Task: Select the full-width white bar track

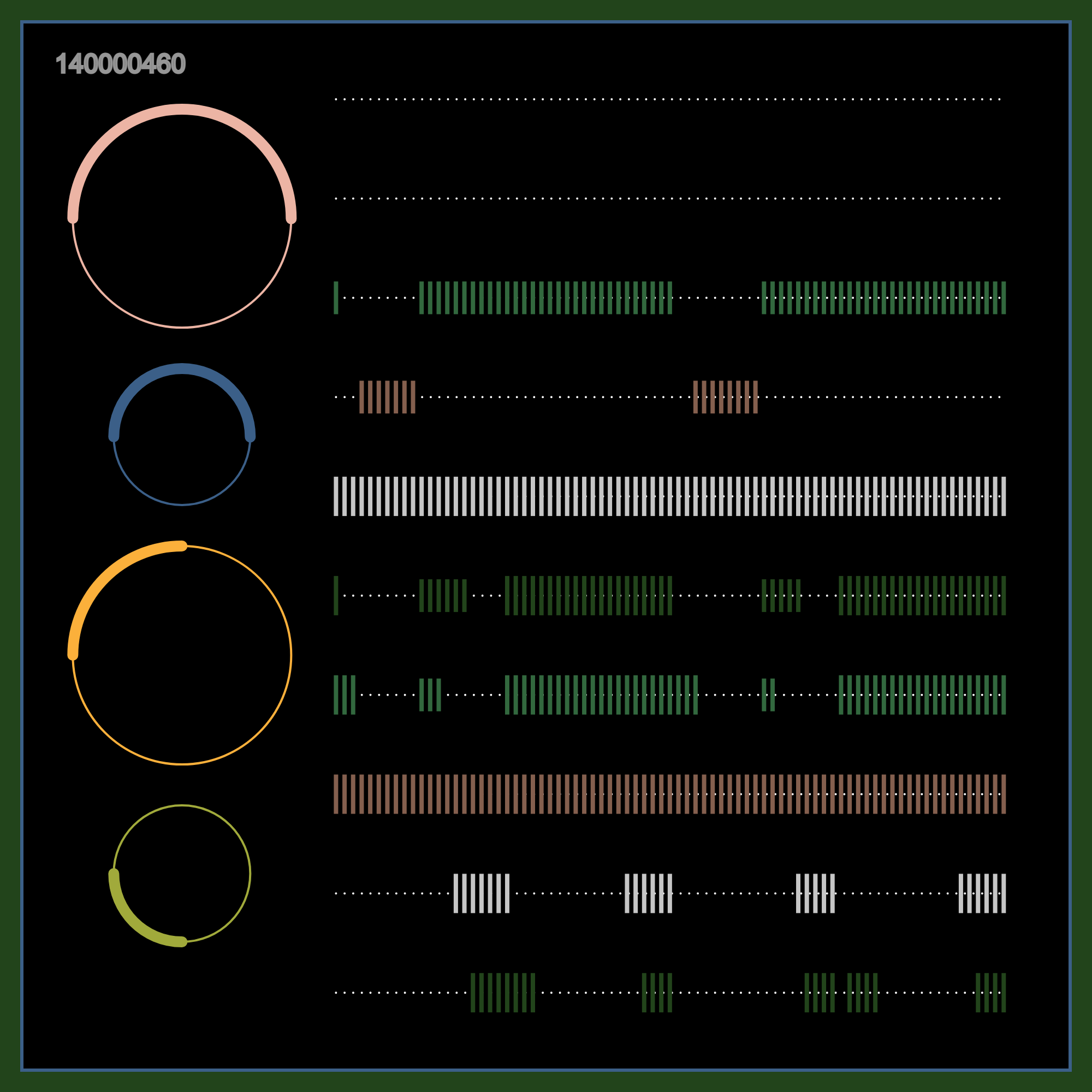Action: [x=670, y=496]
